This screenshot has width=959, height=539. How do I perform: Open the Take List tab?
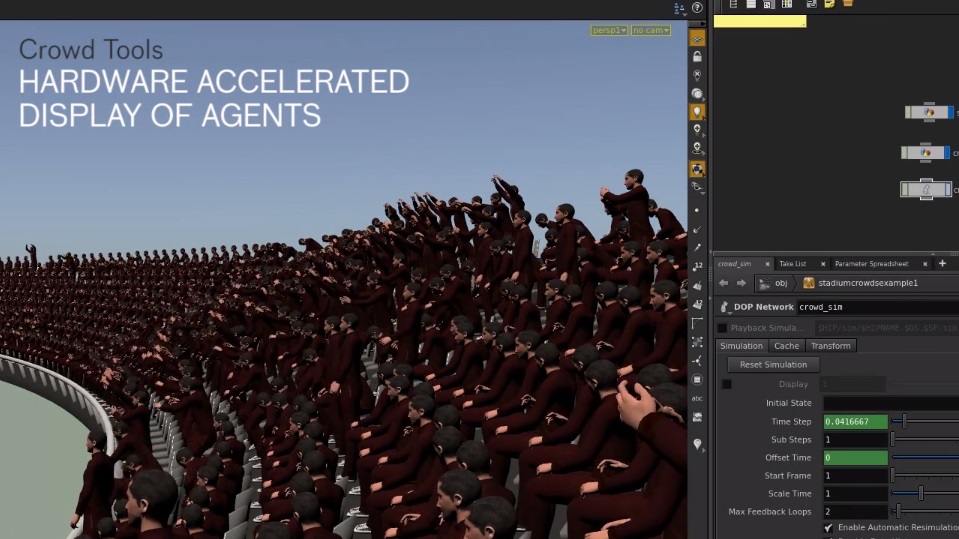(793, 264)
